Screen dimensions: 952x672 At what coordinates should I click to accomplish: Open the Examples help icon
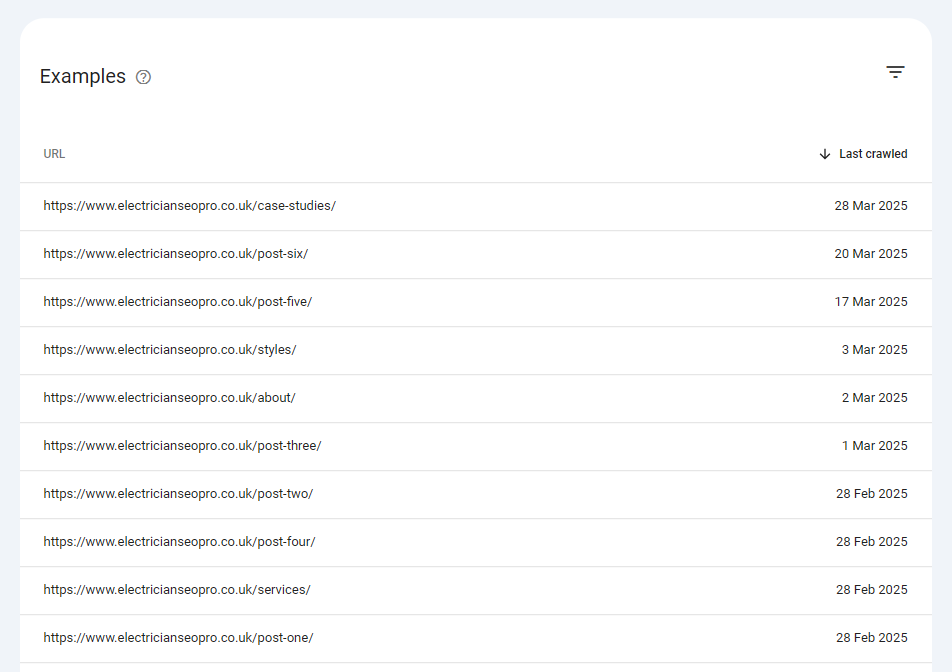143,77
